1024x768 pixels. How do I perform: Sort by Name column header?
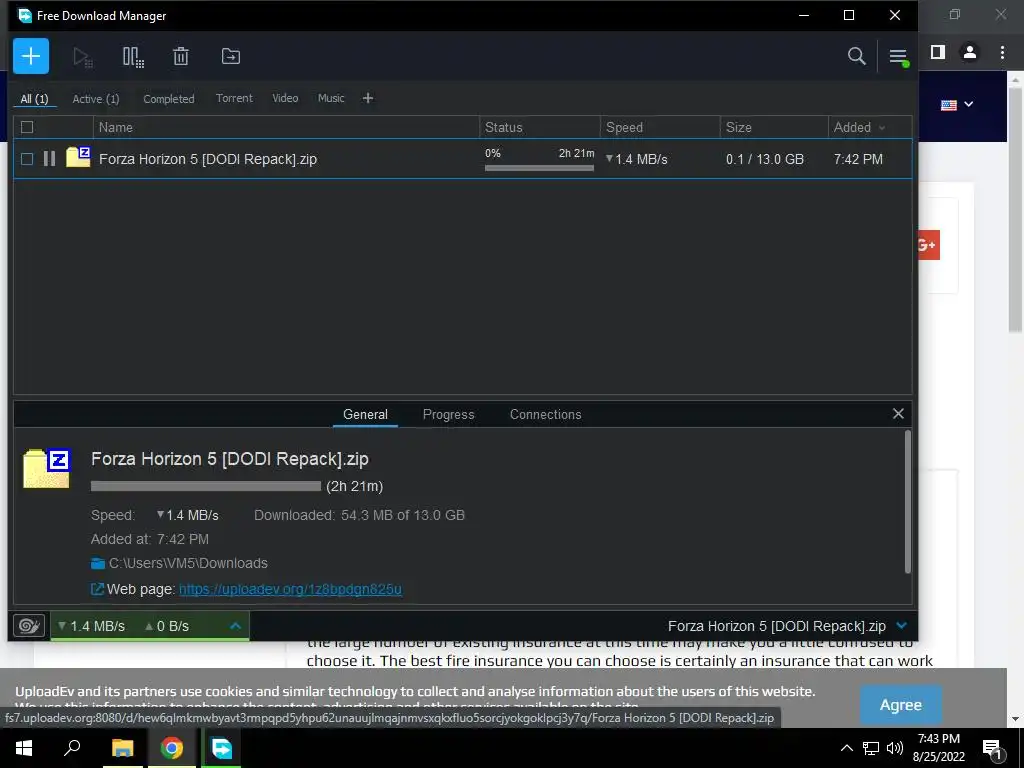[286, 127]
